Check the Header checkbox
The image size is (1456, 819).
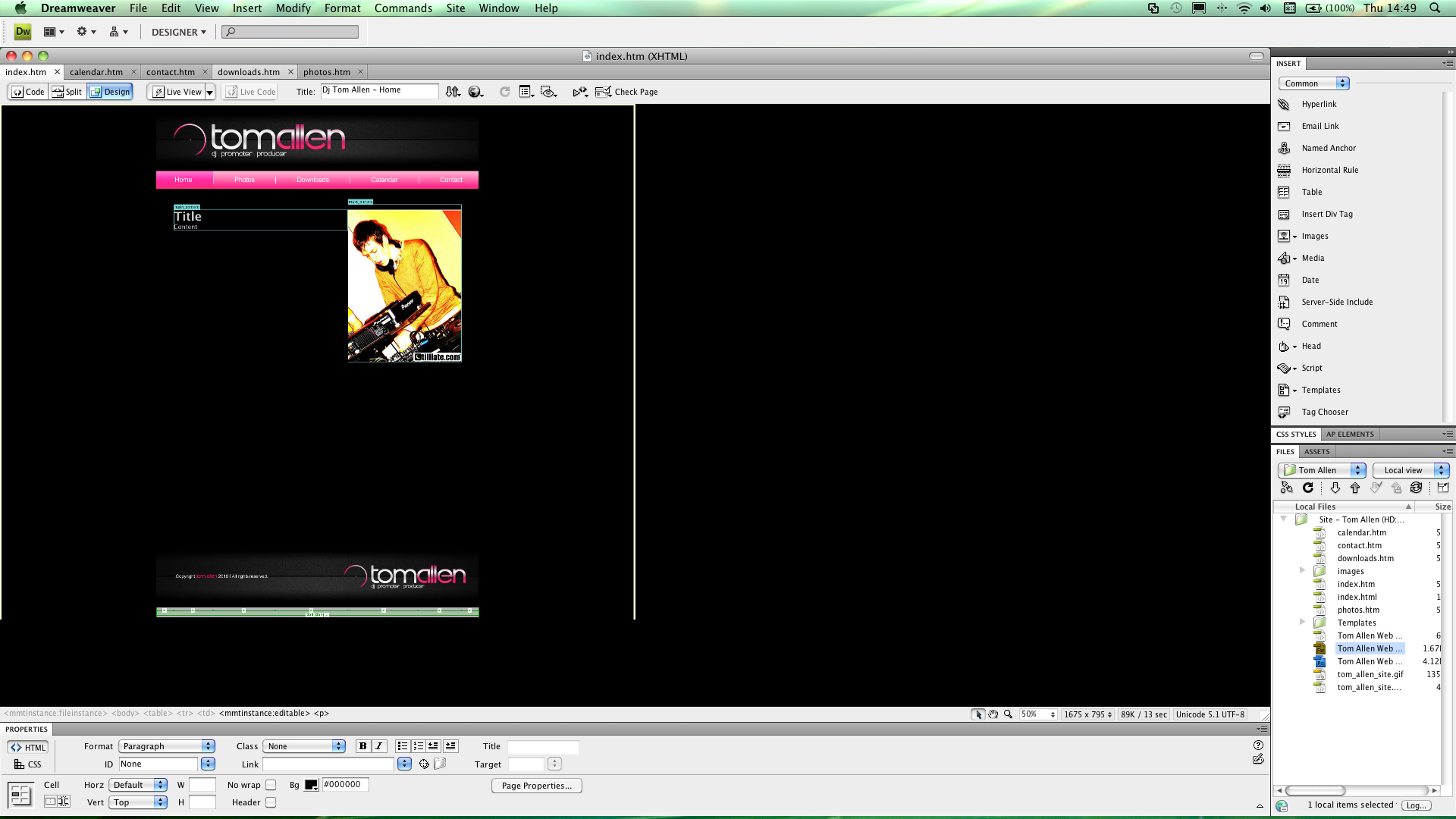coord(271,803)
